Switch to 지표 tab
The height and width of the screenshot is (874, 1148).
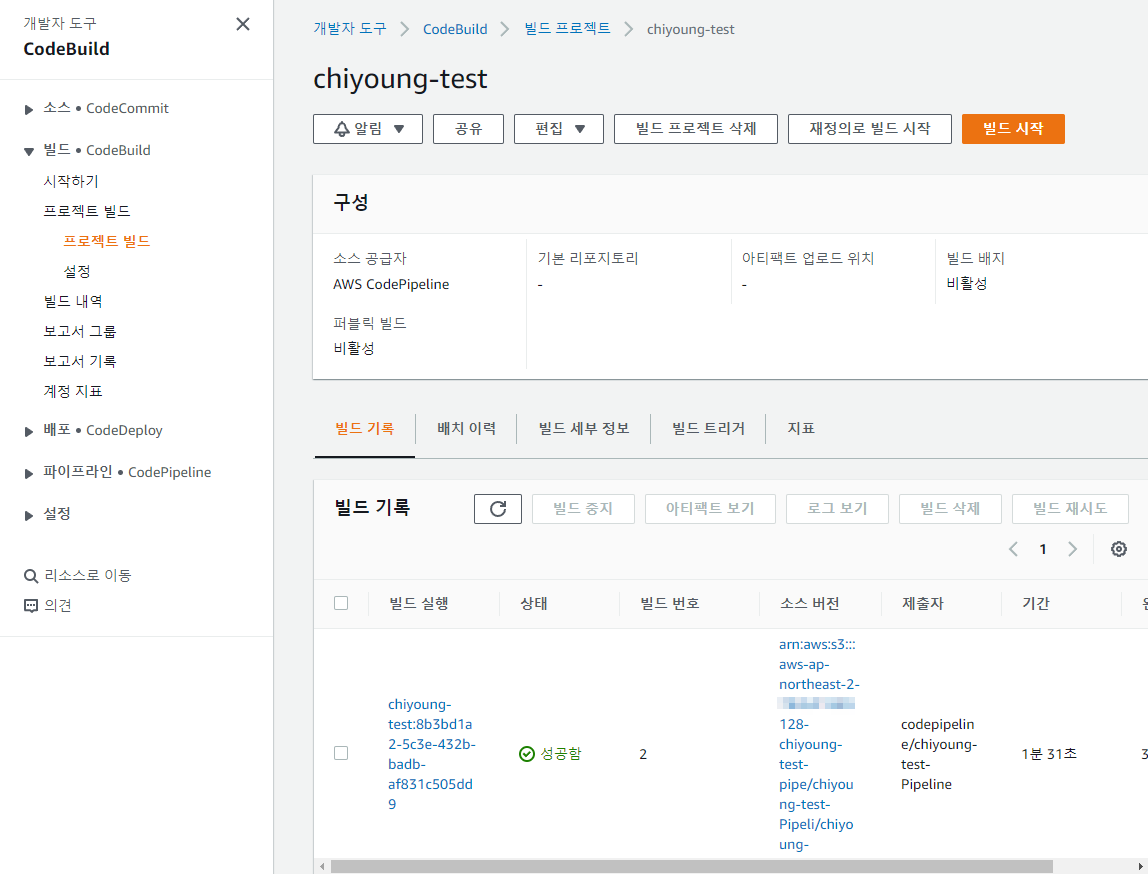coord(801,428)
